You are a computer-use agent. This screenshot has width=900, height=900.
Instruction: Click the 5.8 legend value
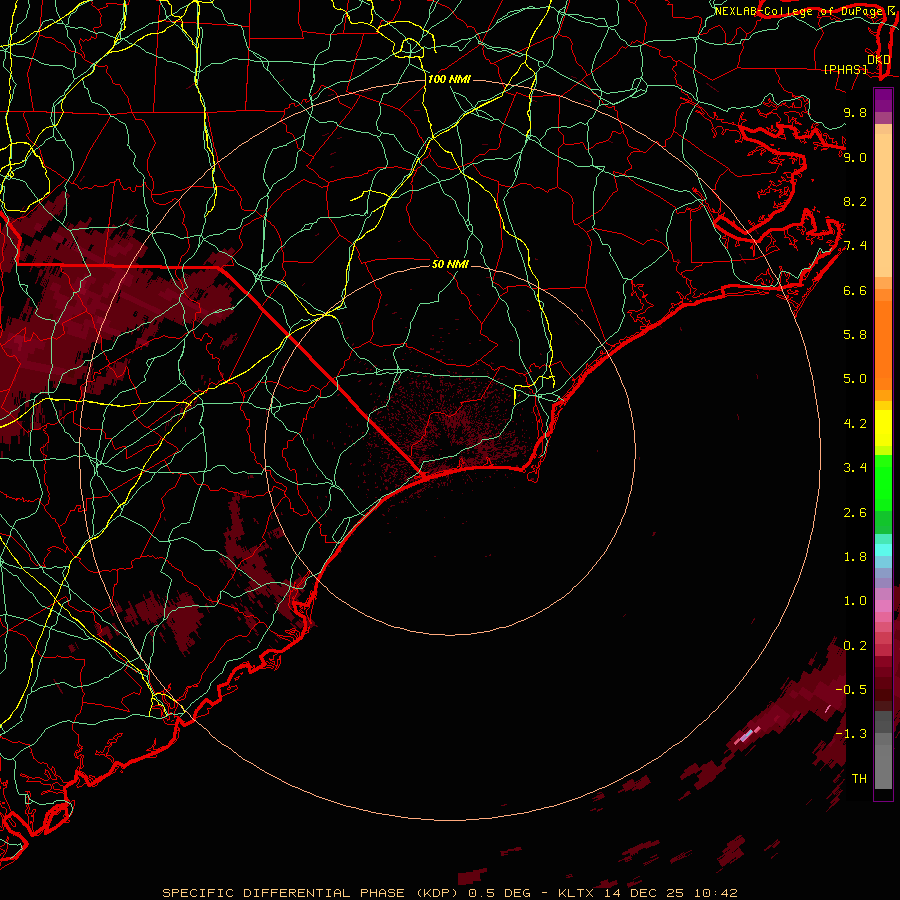(855, 335)
